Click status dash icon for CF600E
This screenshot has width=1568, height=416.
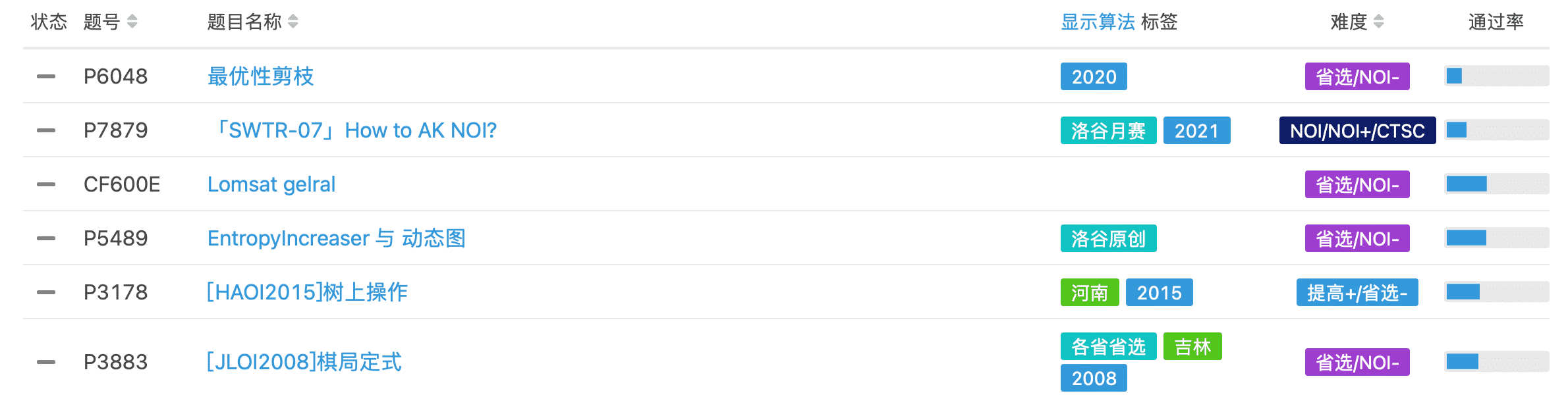46,184
